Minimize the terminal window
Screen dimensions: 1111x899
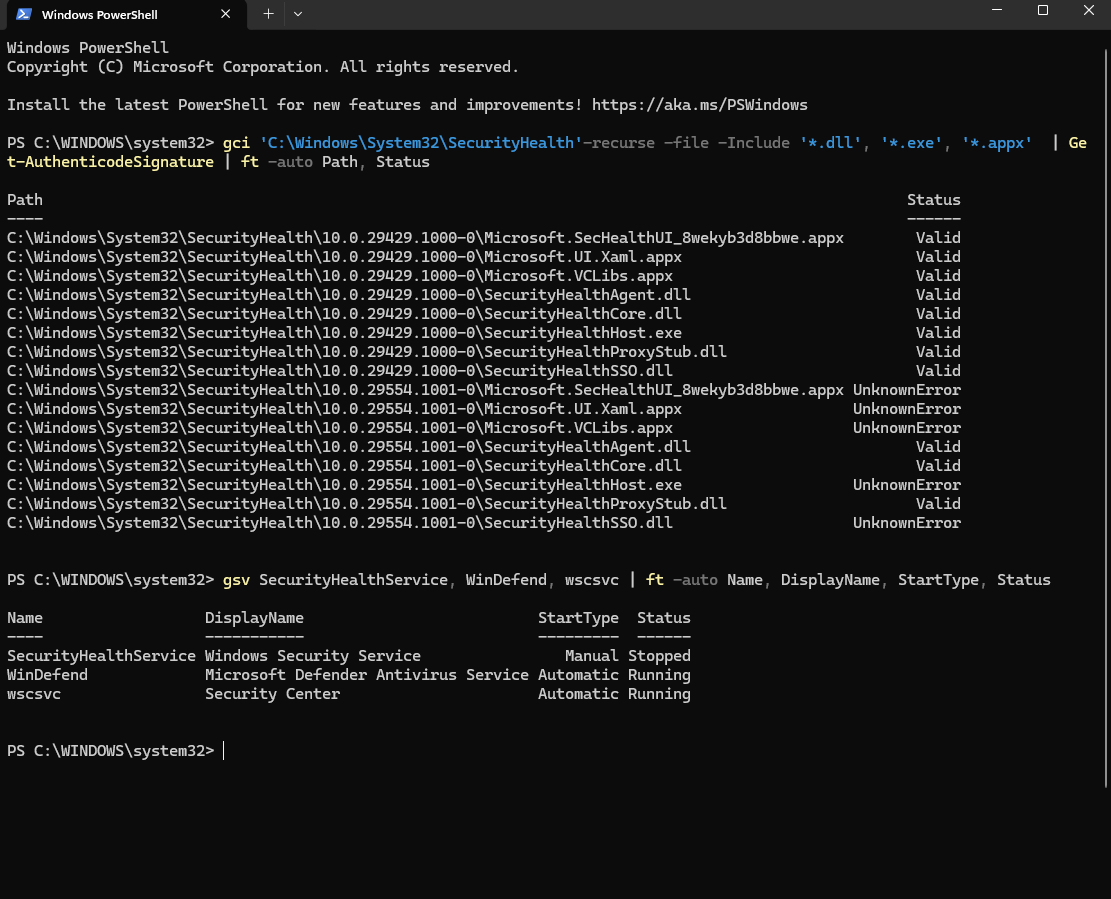click(997, 11)
